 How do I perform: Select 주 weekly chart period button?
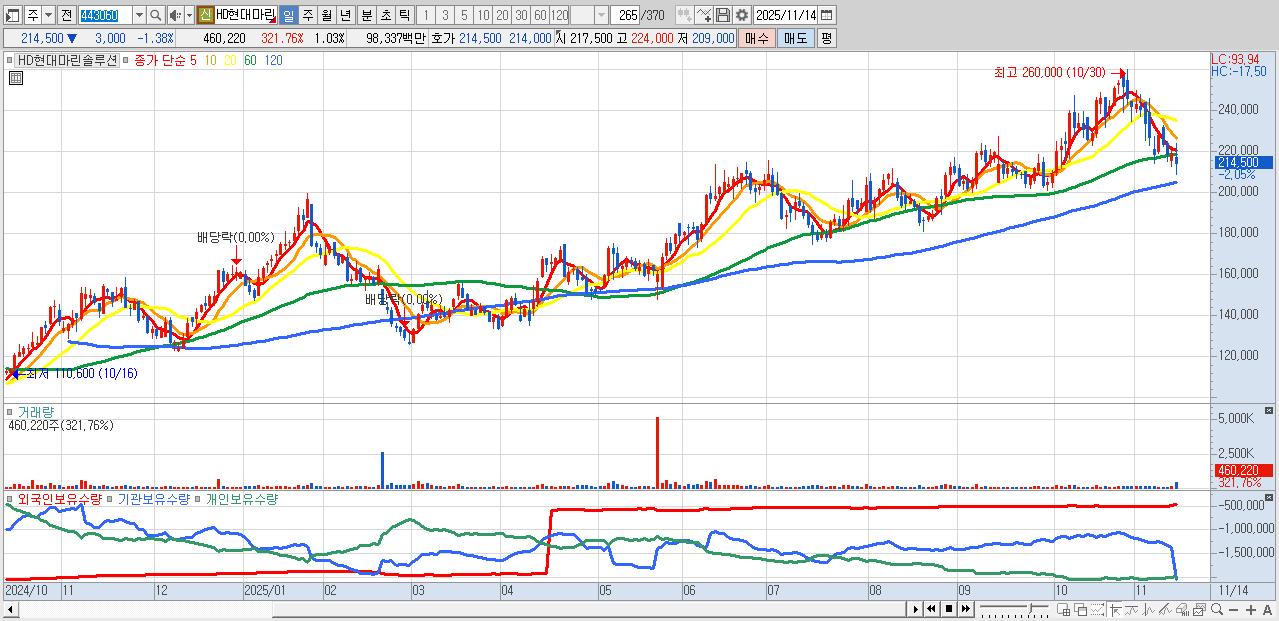click(x=307, y=15)
